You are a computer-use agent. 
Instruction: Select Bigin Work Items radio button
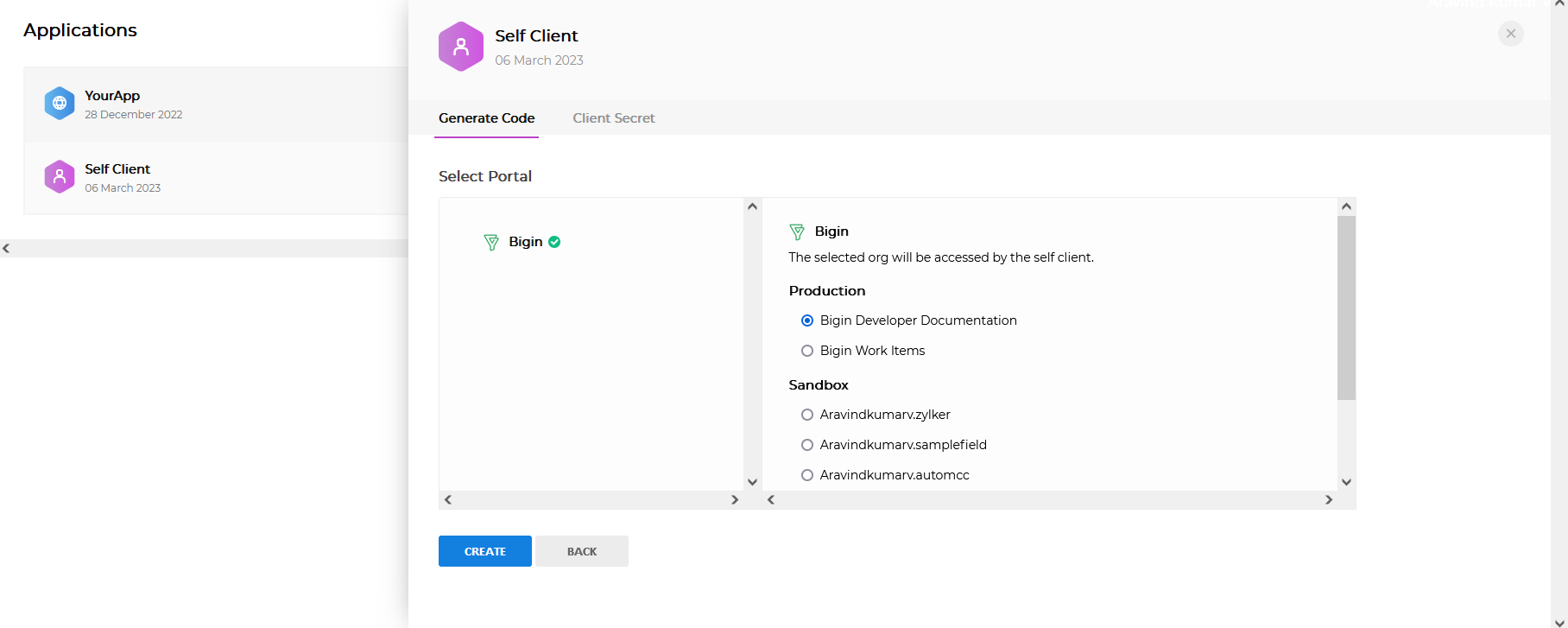[x=807, y=351]
